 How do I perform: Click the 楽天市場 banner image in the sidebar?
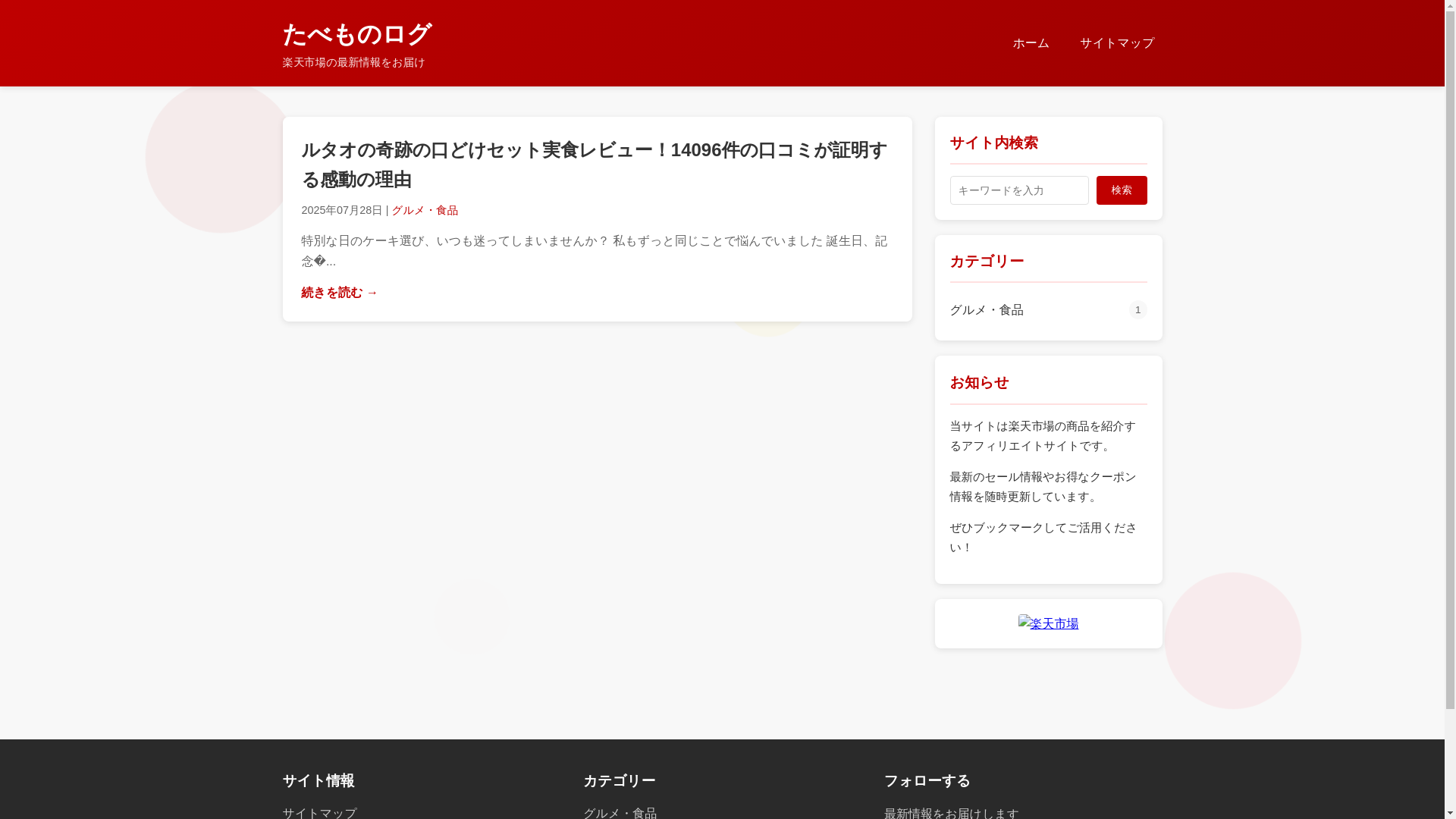(1048, 623)
